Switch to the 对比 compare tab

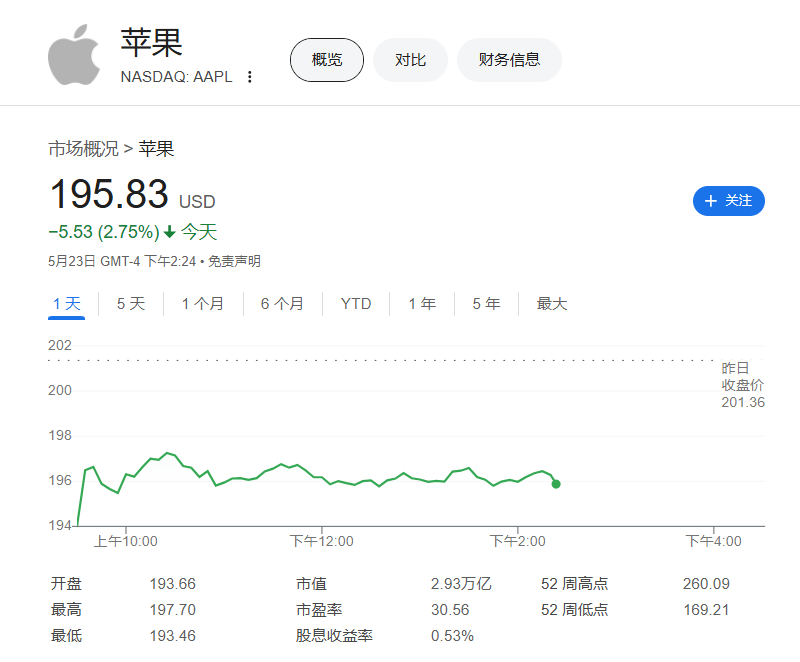[410, 60]
